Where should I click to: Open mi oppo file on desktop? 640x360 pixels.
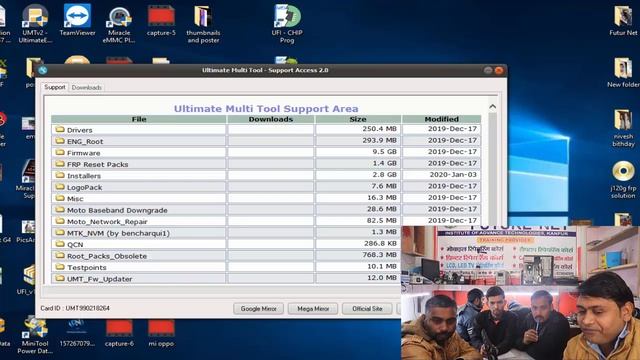[161, 333]
